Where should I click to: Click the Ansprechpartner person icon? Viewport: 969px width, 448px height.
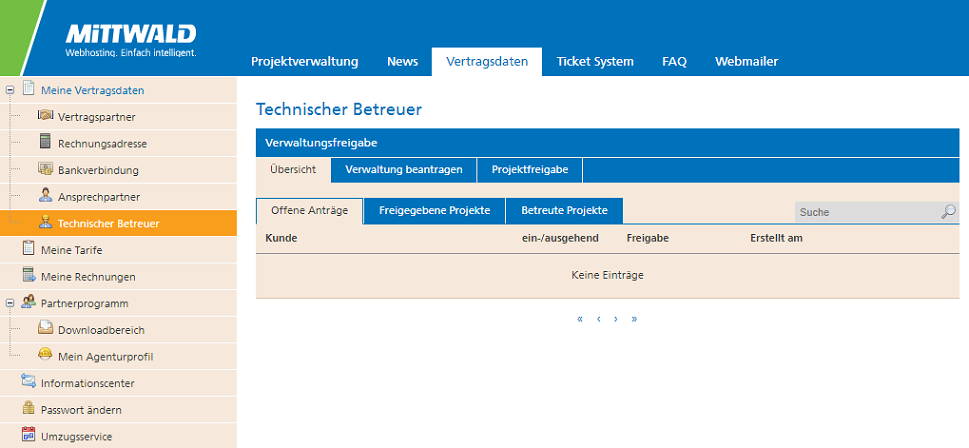[45, 195]
